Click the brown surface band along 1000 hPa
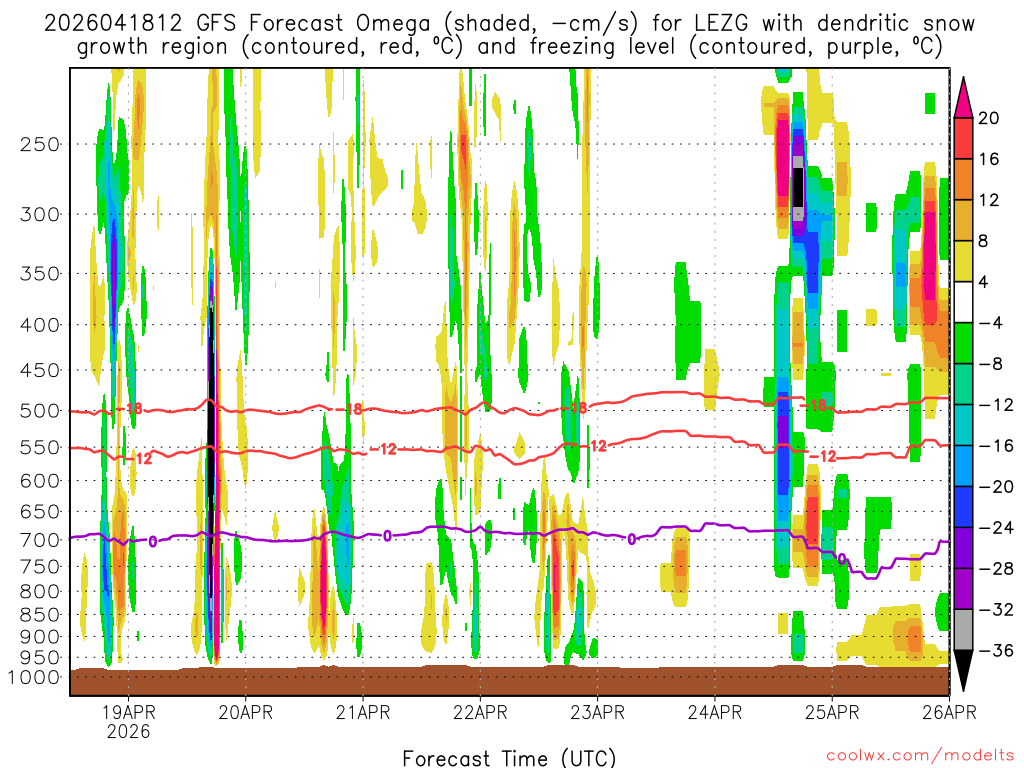The height and width of the screenshot is (768, 1024). (509, 680)
